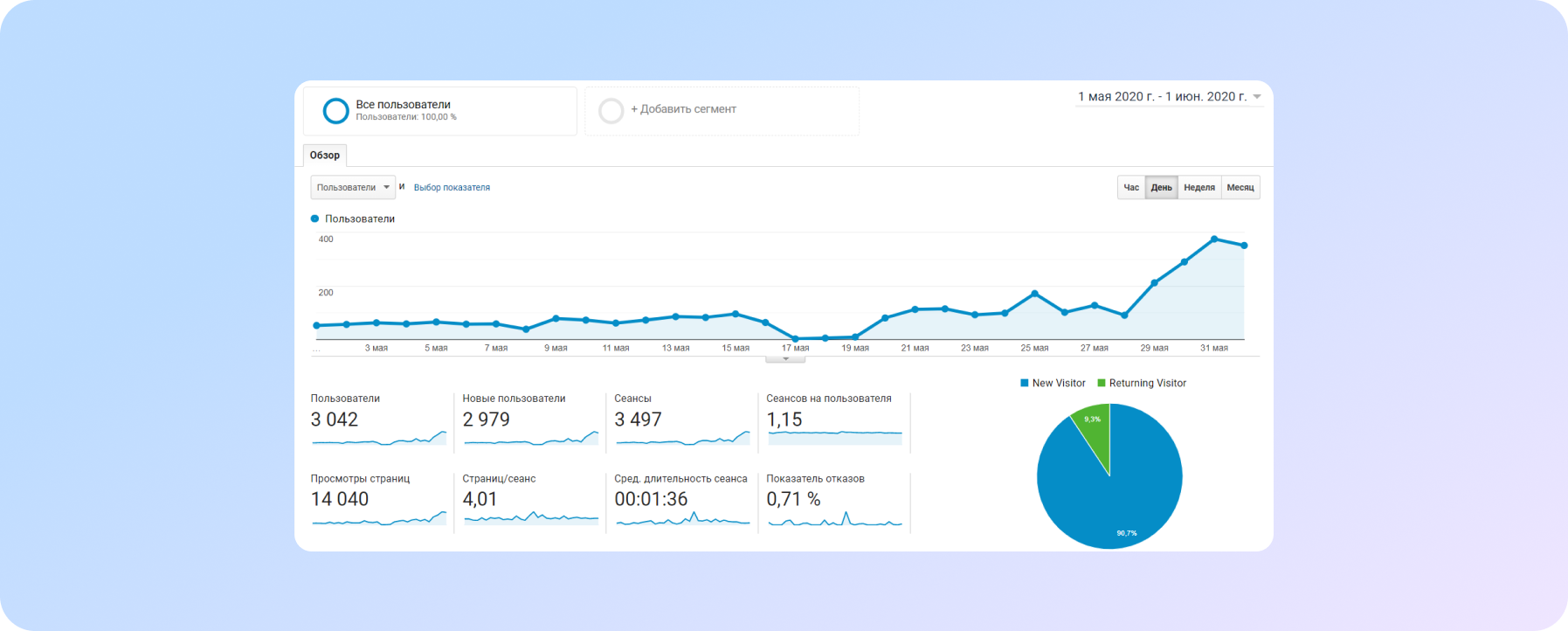Set graph granularity to 'Месяц'
Viewport: 1568px width, 631px height.
(1240, 187)
